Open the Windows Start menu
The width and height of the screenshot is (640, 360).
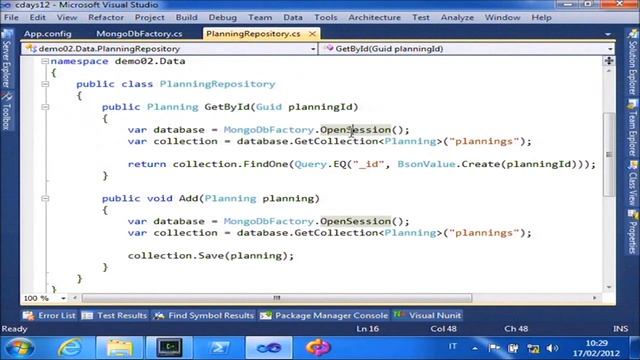coord(19,348)
